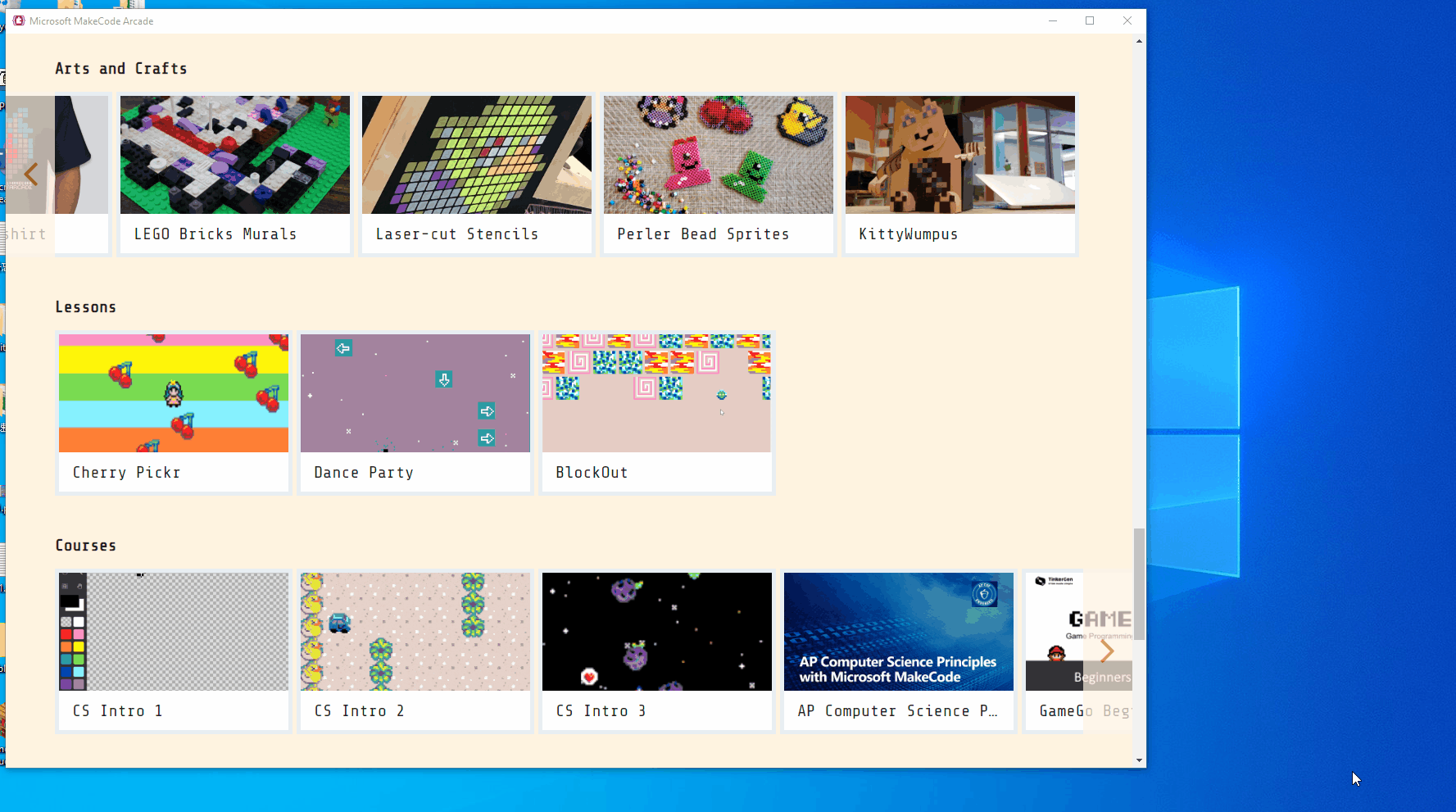Open the Dance Party lesson thumbnail

(415, 393)
